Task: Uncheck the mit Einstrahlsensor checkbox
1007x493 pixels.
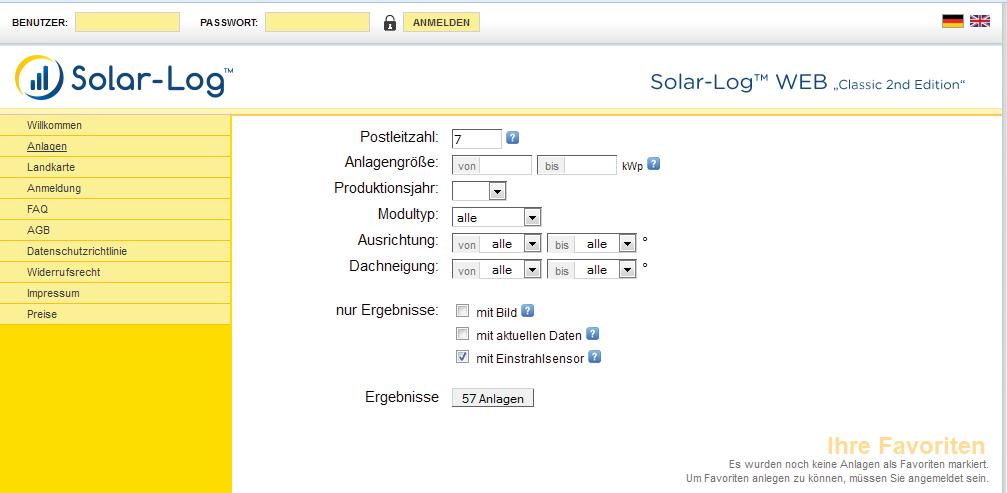Action: click(462, 358)
